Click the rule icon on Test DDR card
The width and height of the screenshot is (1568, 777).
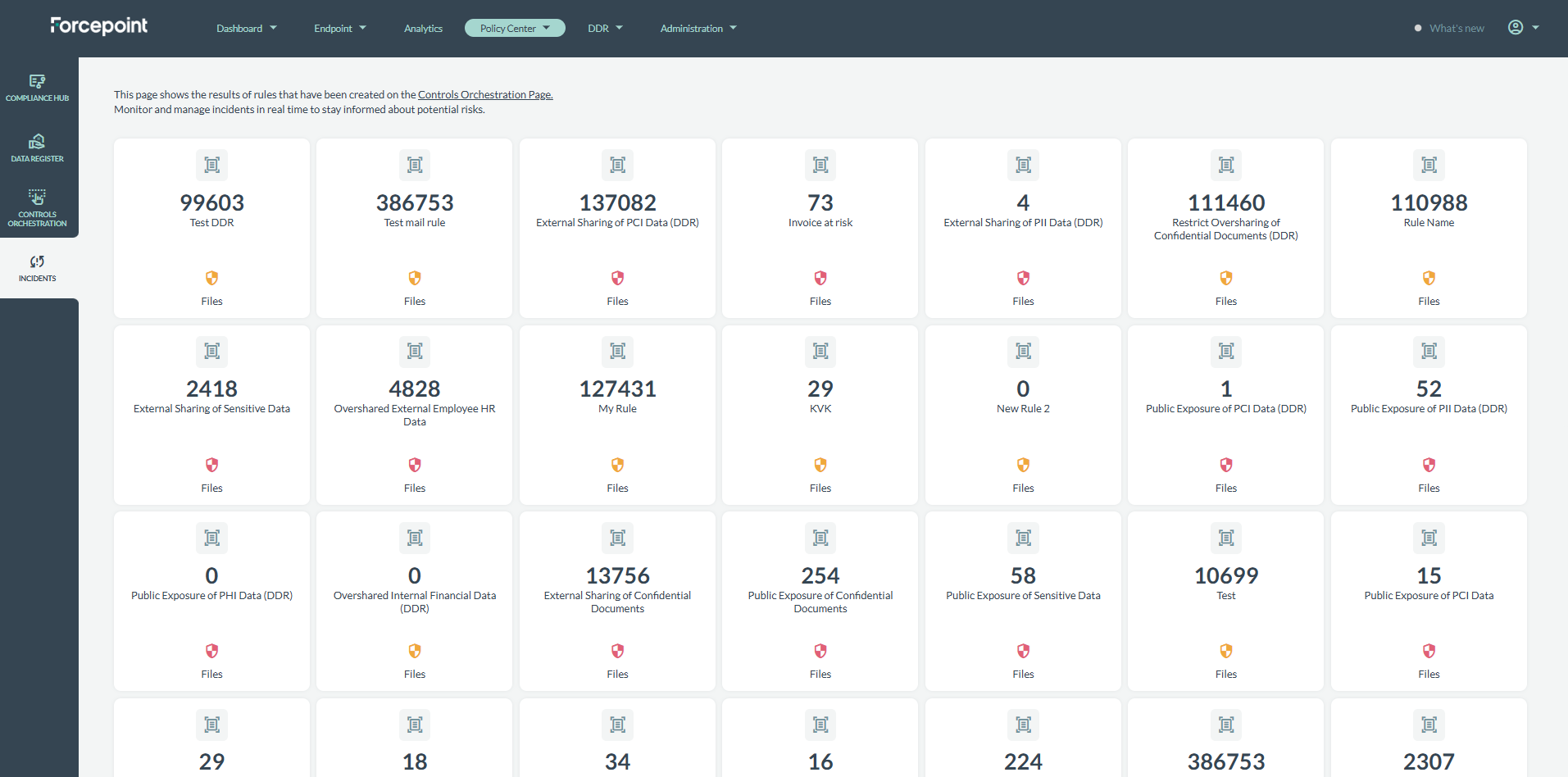[212, 165]
